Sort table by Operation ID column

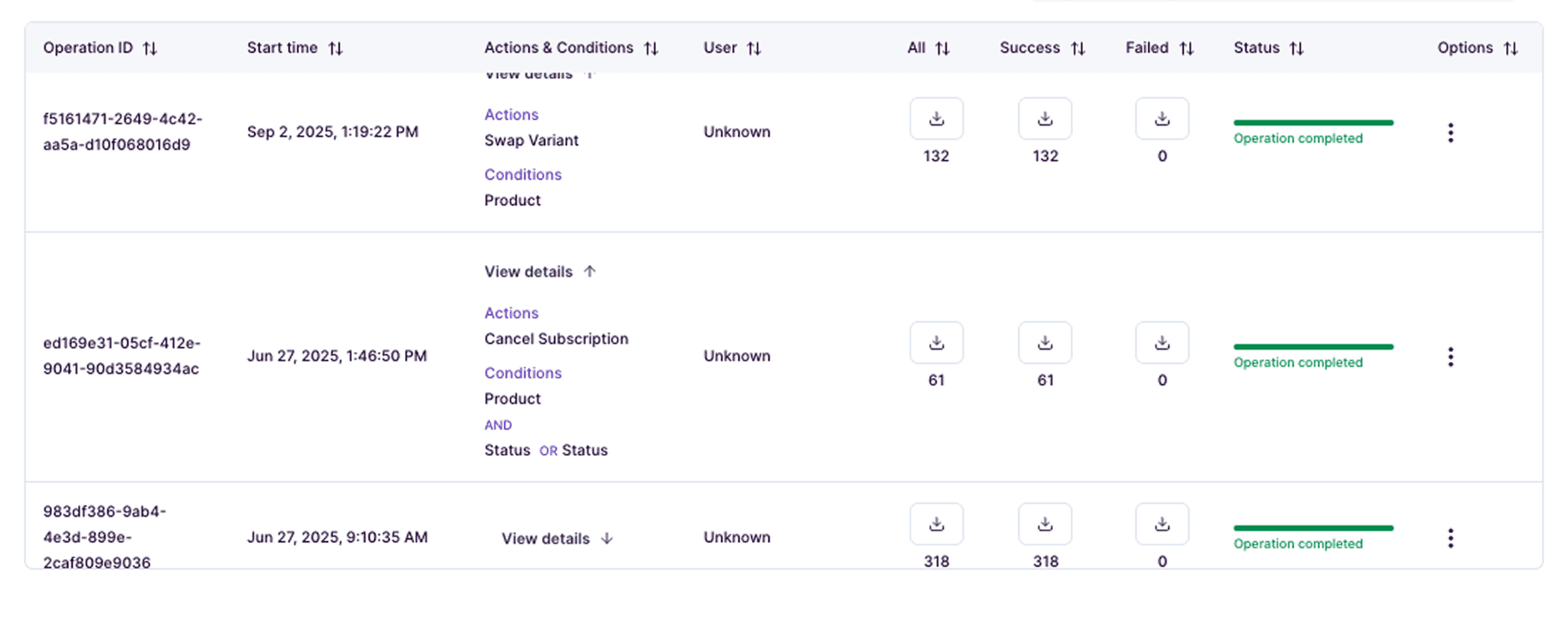tap(149, 49)
